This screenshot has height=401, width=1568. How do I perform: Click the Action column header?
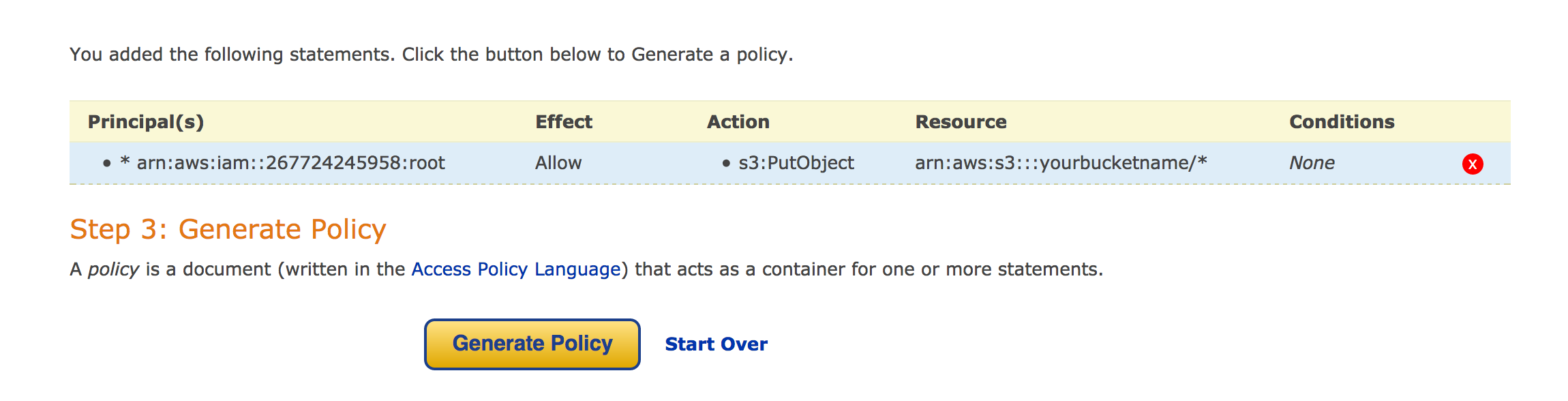738,122
